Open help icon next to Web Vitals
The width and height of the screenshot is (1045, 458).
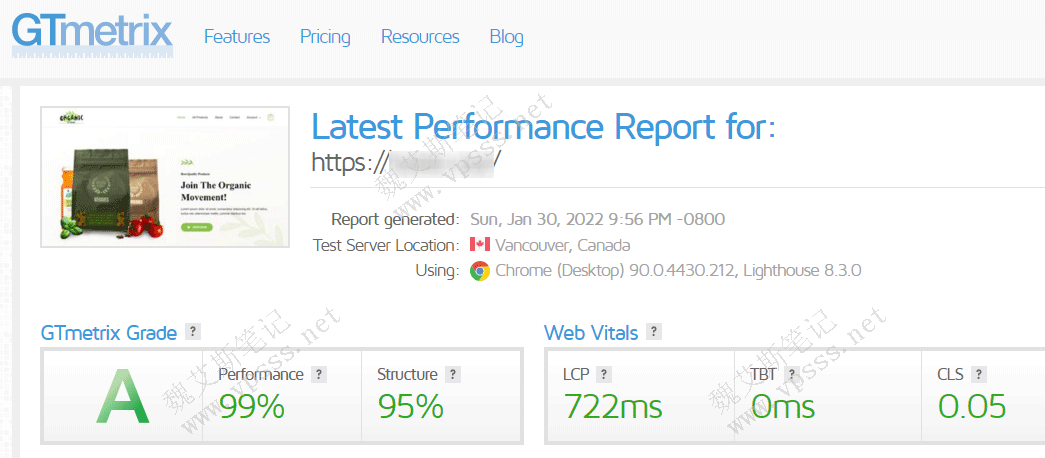click(654, 331)
